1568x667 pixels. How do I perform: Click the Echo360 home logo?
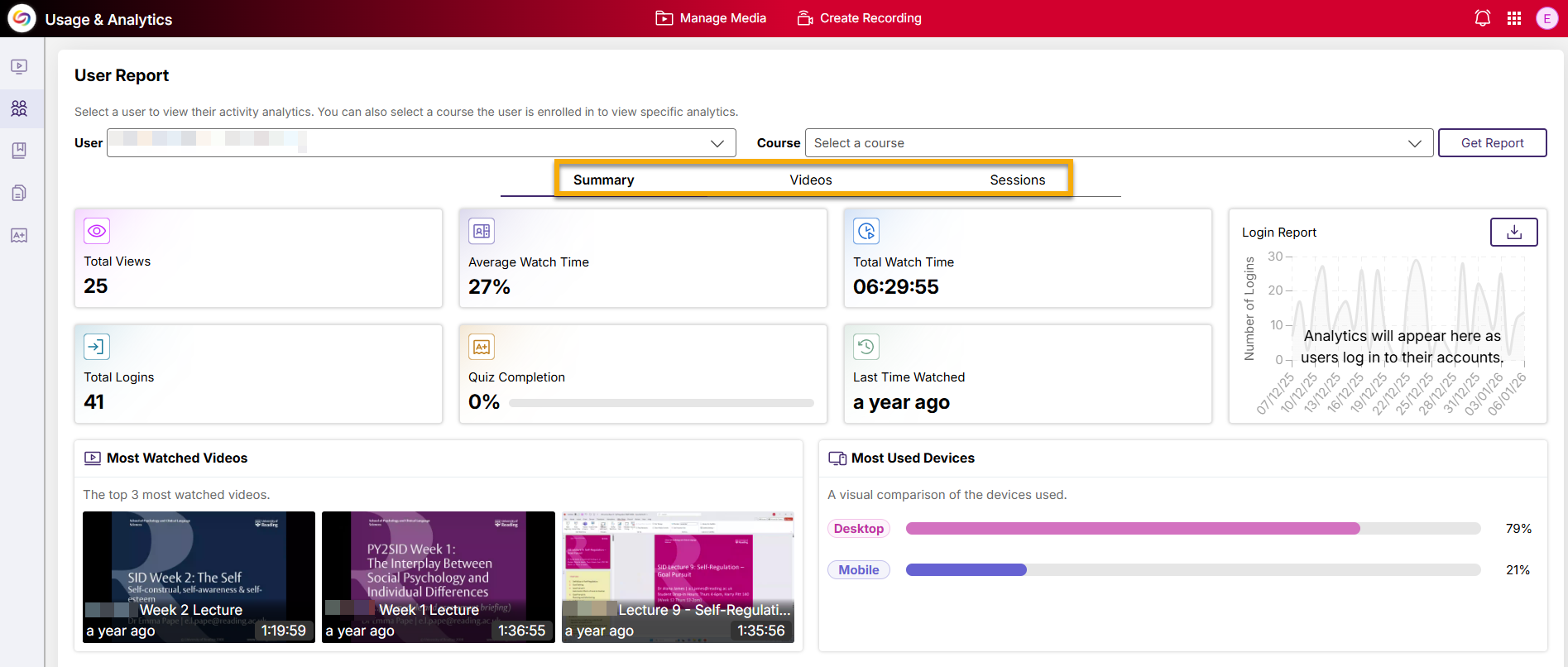click(x=22, y=18)
